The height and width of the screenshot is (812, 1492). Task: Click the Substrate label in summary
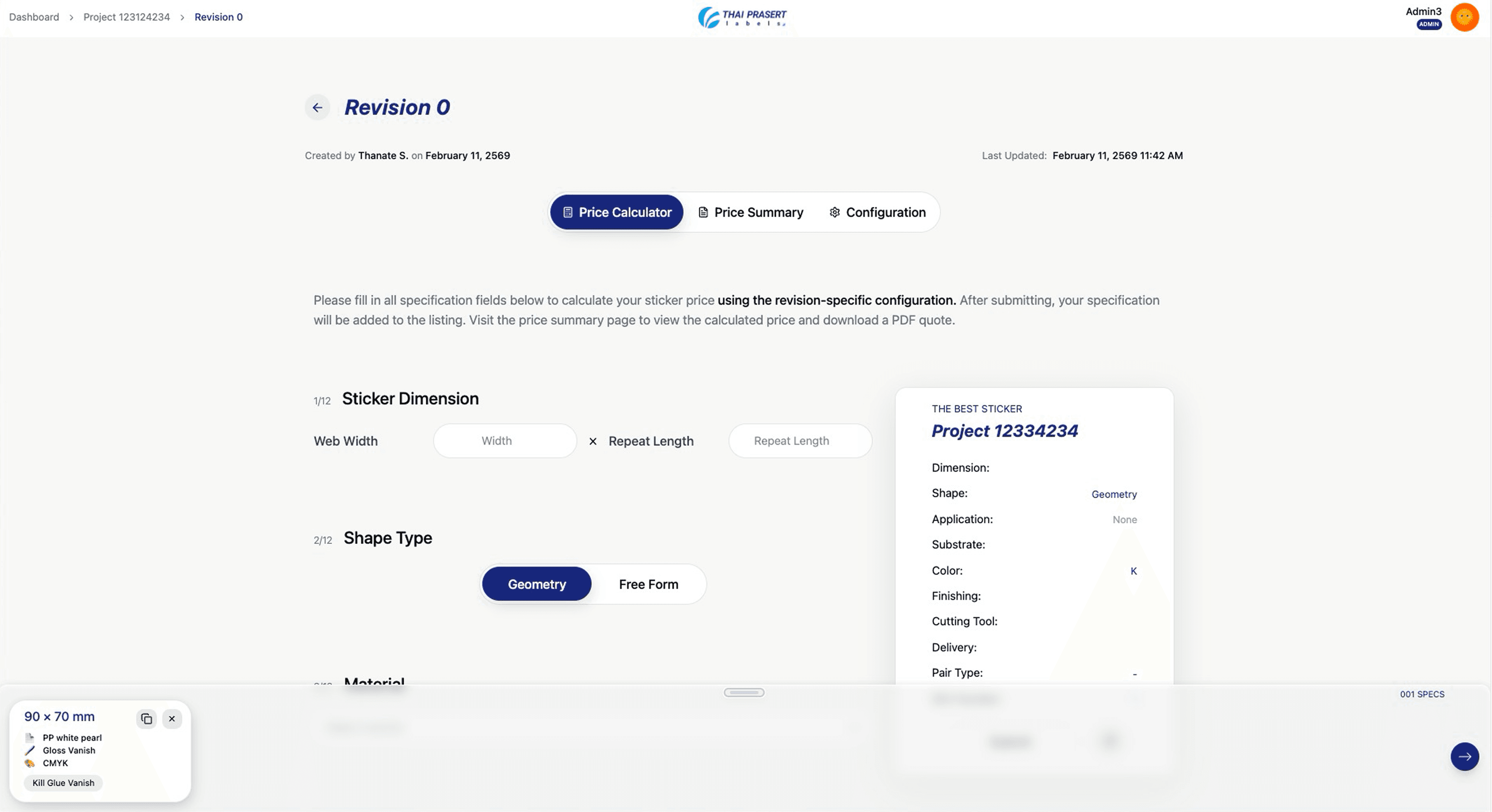[x=958, y=544]
